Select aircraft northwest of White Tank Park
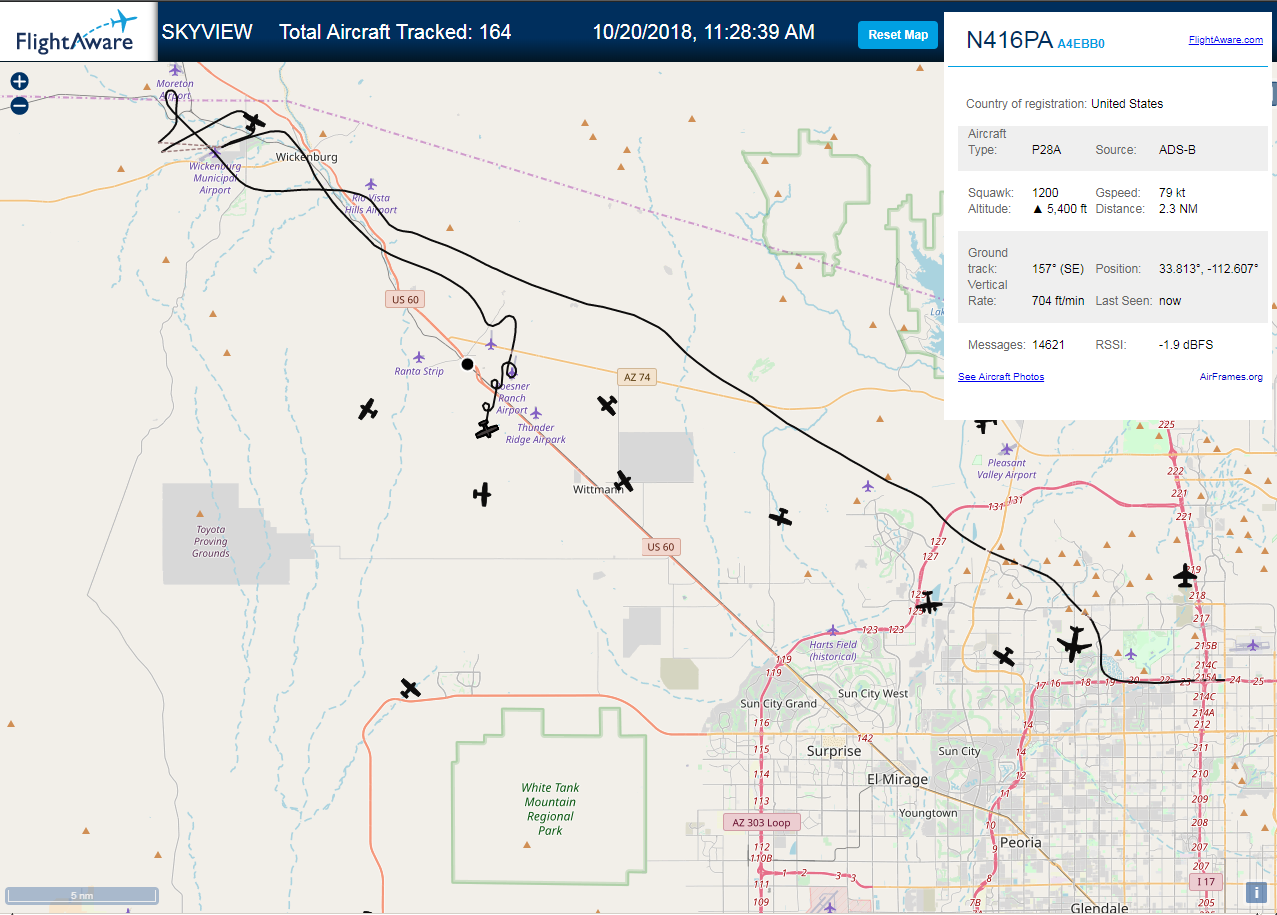The width and height of the screenshot is (1277, 915). [x=410, y=688]
